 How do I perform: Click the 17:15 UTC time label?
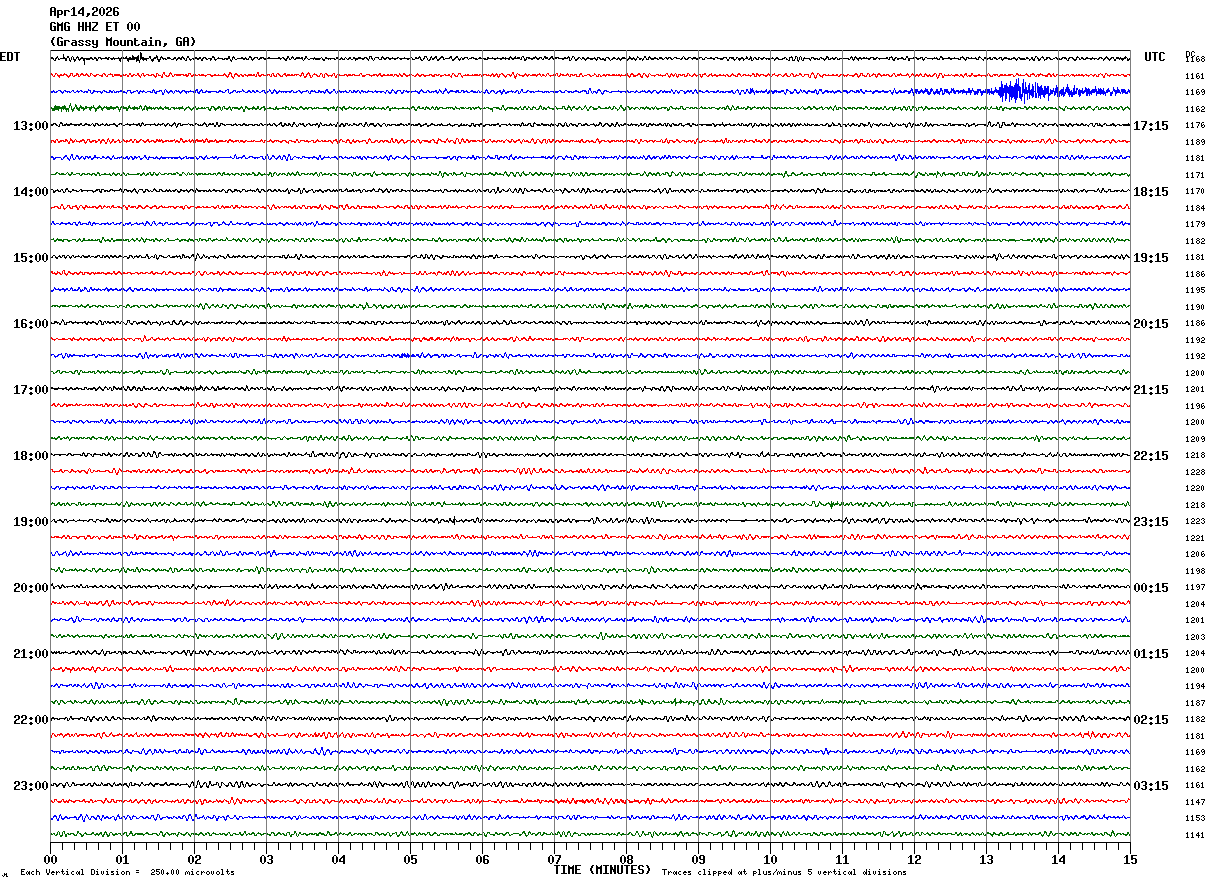[x=1149, y=126]
